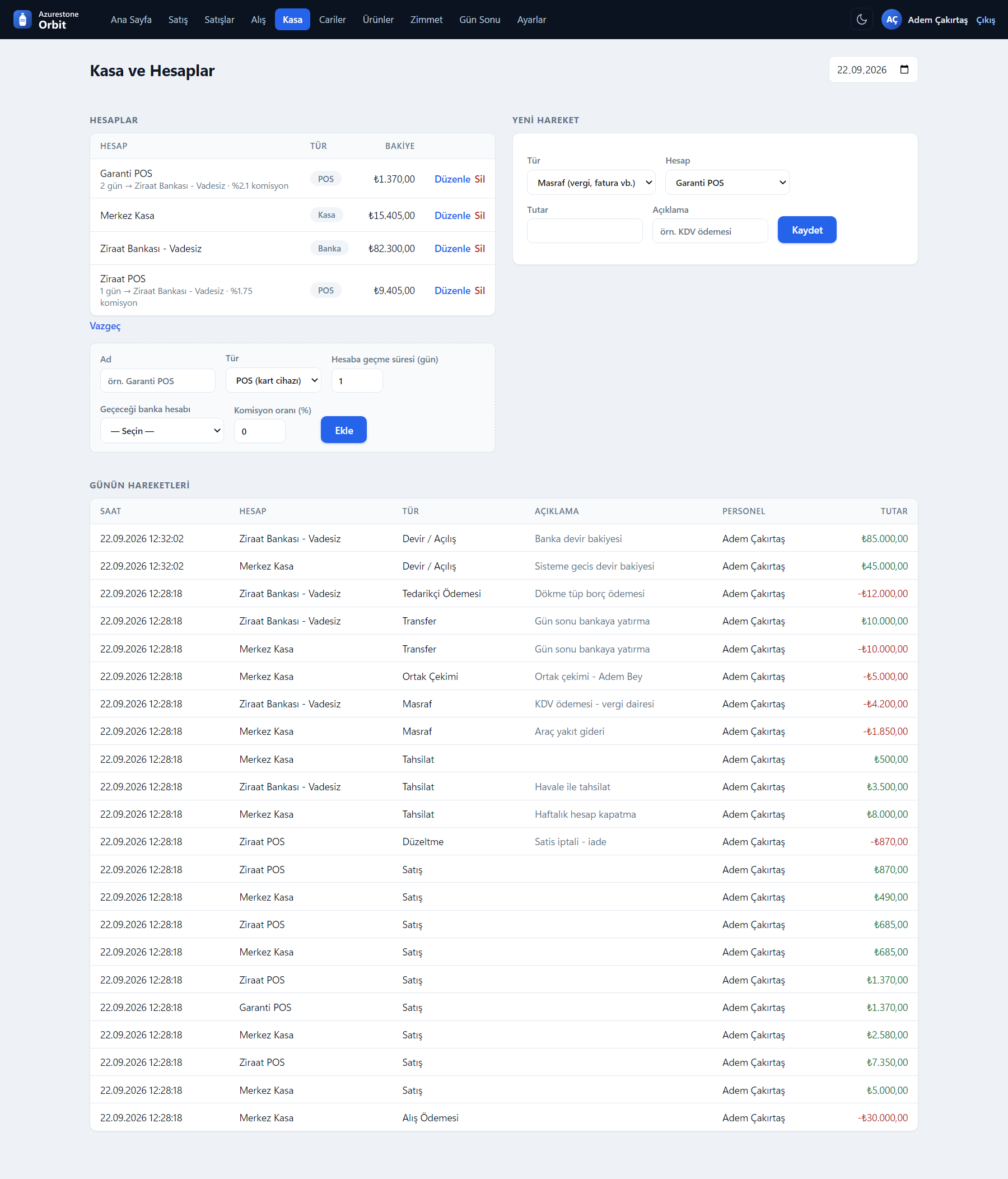Screen dimensions: 1008x1179
Task: Click the Komisyon oranı percentage field
Action: click(259, 431)
